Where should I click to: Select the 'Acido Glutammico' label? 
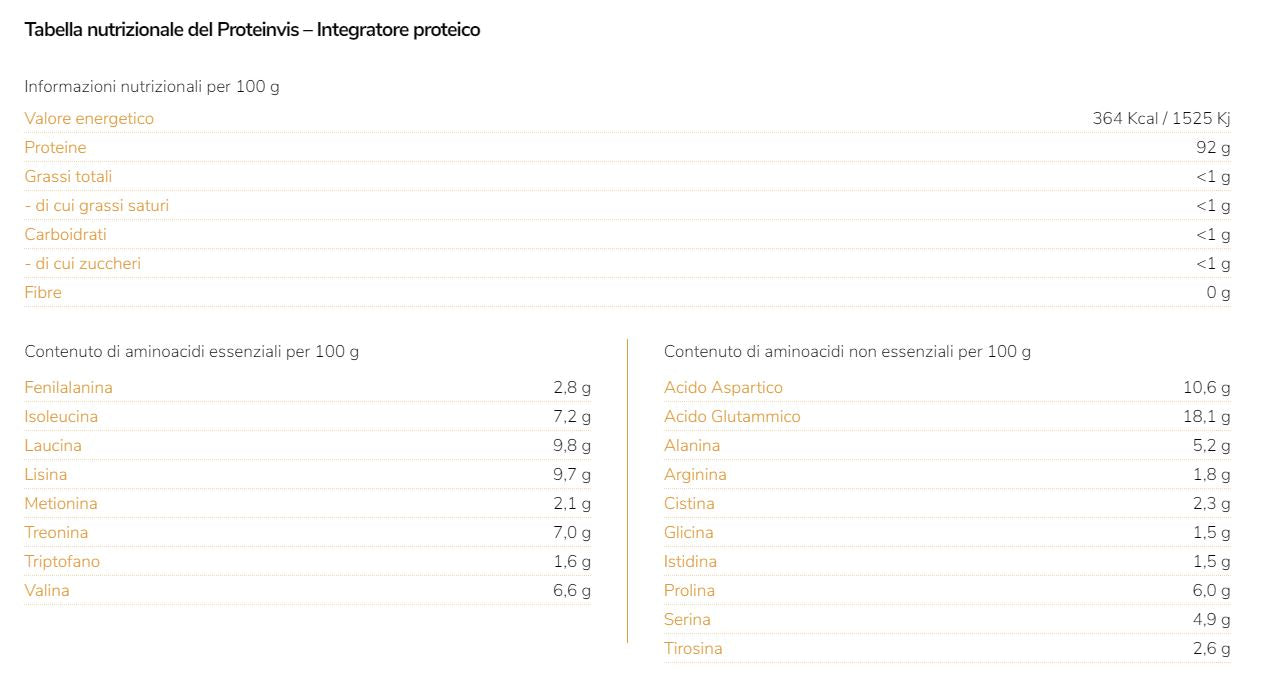(732, 416)
